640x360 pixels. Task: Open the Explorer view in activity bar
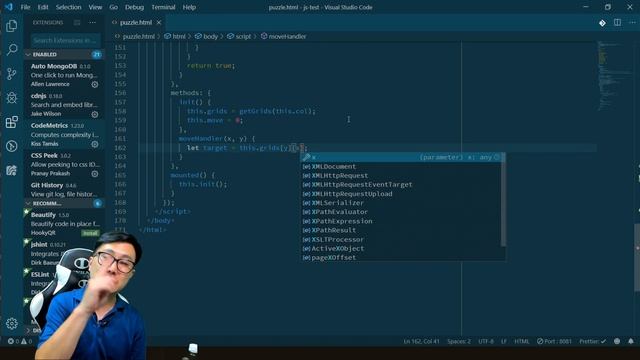[11, 26]
